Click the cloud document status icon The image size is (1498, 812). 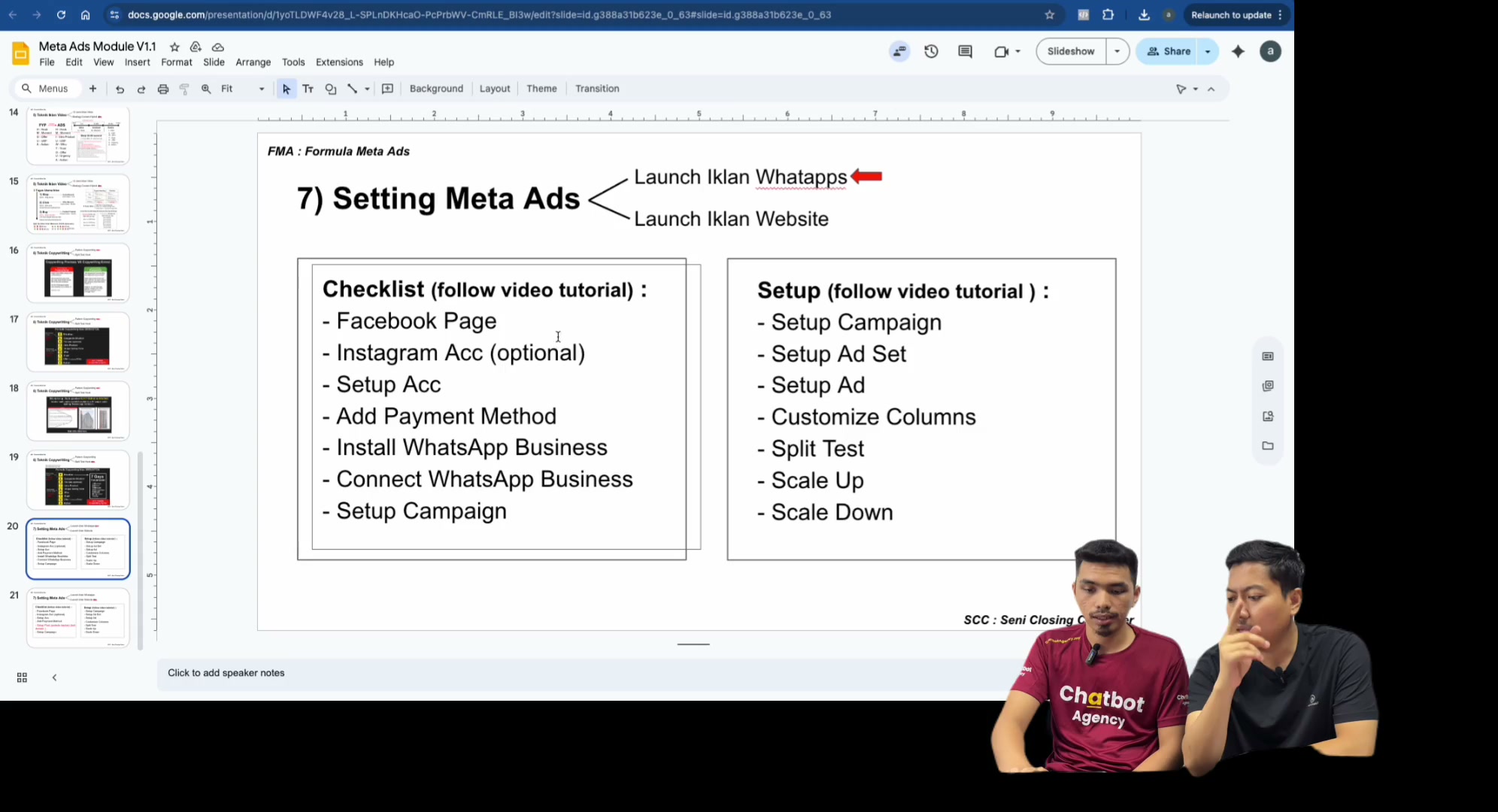click(218, 47)
